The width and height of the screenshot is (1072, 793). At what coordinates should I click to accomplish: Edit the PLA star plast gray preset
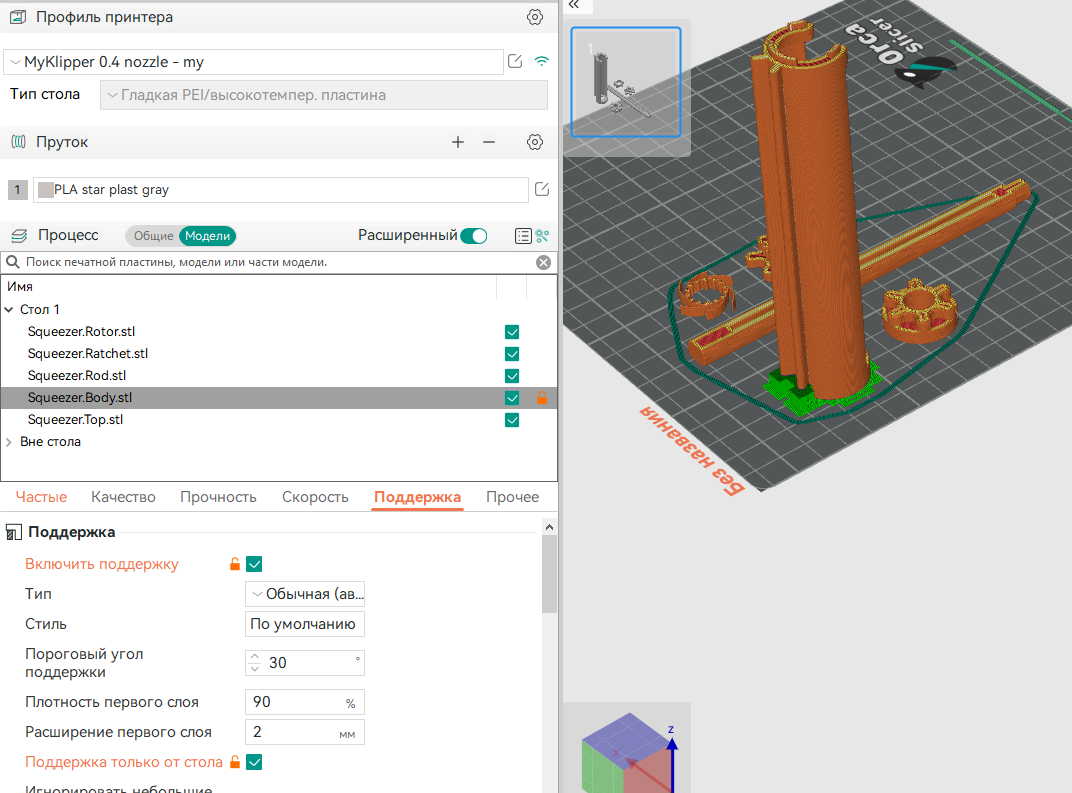click(x=541, y=189)
